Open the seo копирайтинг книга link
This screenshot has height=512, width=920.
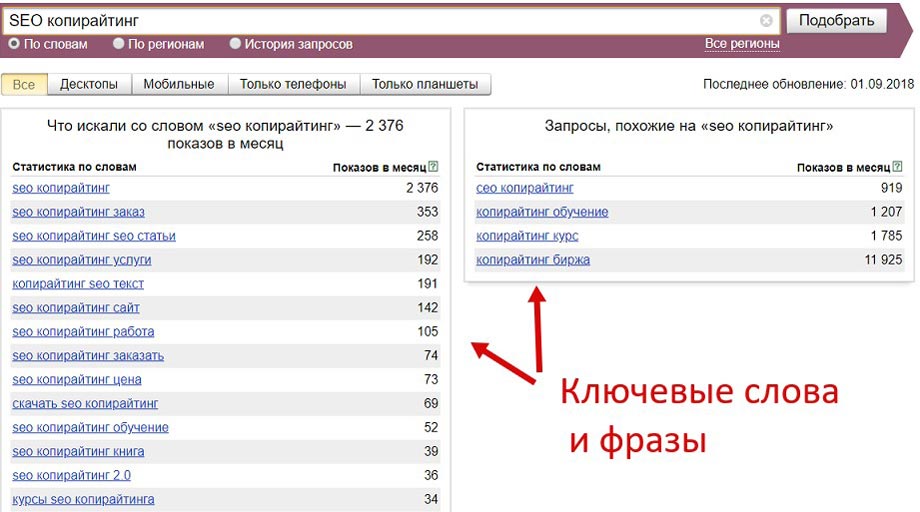(78, 452)
